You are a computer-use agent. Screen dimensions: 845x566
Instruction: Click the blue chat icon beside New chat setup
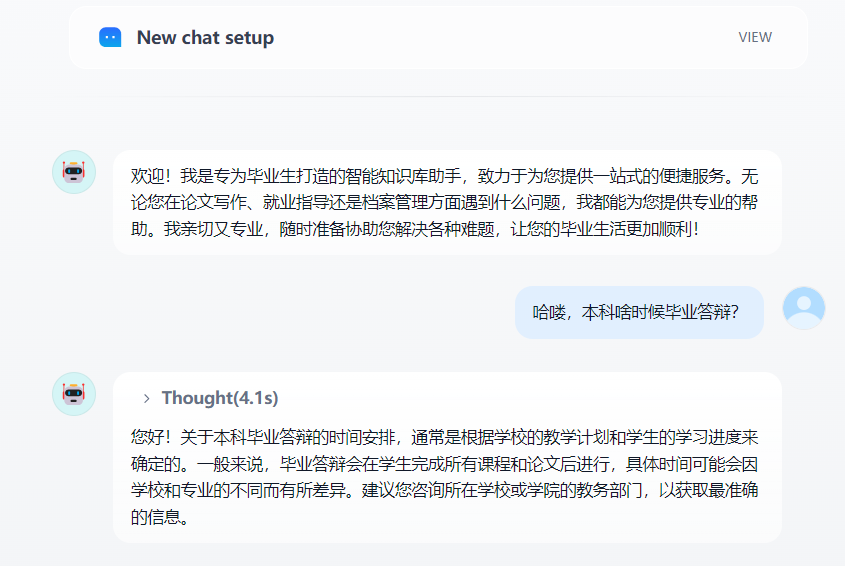coord(110,38)
